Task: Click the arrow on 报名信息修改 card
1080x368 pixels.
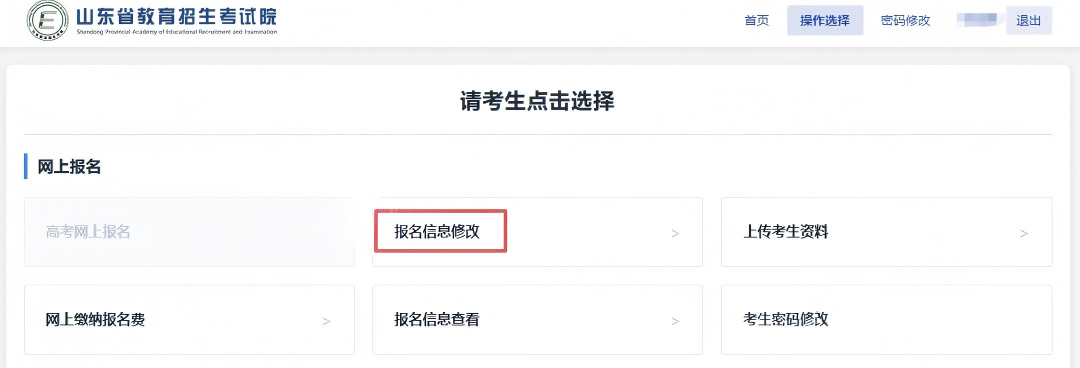Action: 675,234
